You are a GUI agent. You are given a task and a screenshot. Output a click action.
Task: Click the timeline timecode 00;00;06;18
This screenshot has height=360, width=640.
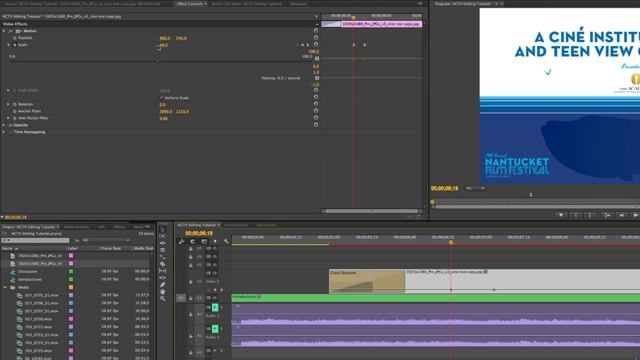click(x=199, y=233)
